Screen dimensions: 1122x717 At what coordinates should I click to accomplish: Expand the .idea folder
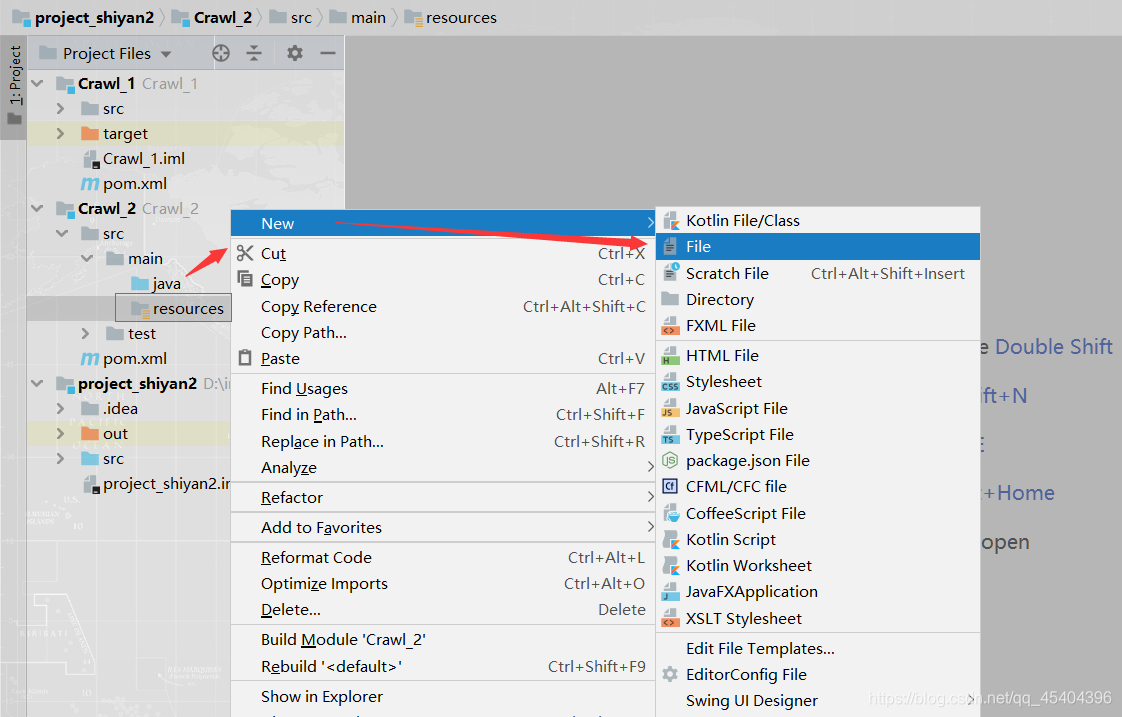tap(61, 409)
